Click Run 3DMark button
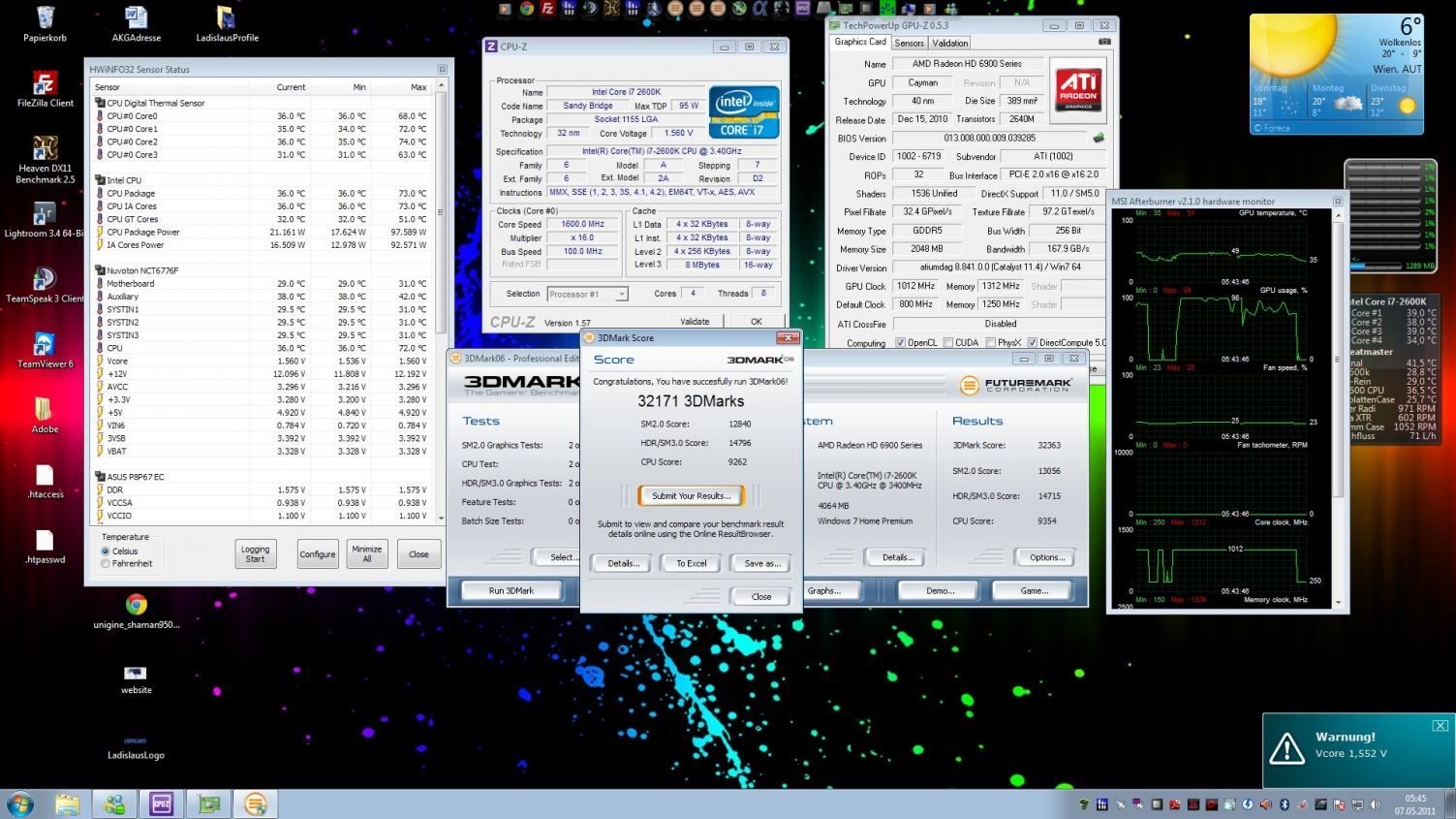 511,590
